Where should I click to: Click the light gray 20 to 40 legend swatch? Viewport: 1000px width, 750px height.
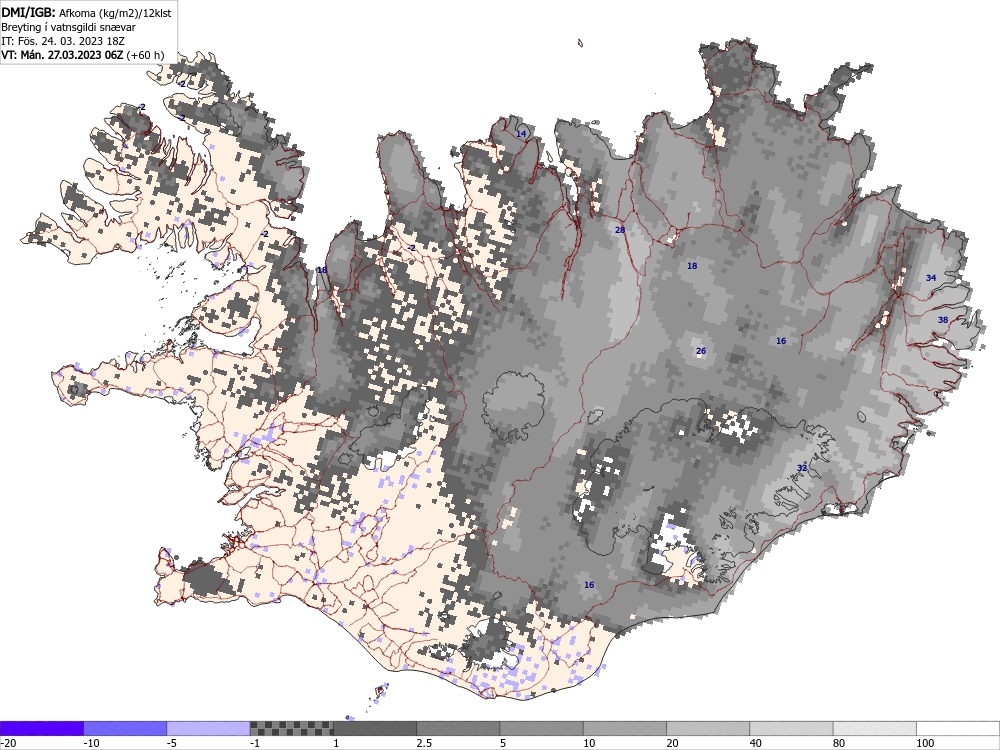[708, 728]
